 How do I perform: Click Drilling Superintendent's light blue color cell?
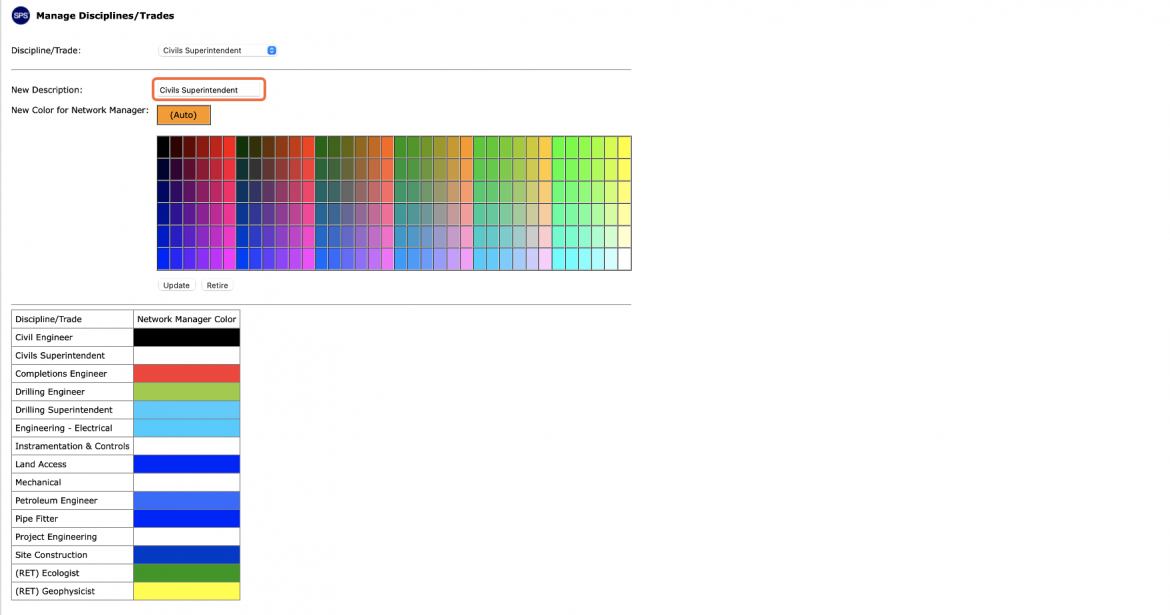pos(187,410)
